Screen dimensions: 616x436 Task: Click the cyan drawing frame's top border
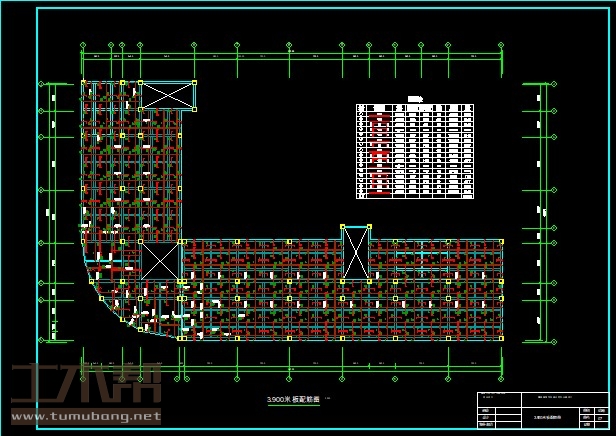tap(320, 9)
